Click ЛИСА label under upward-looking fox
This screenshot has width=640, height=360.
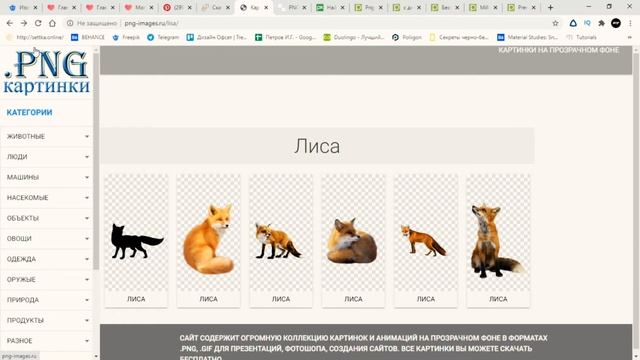[x=498, y=299]
